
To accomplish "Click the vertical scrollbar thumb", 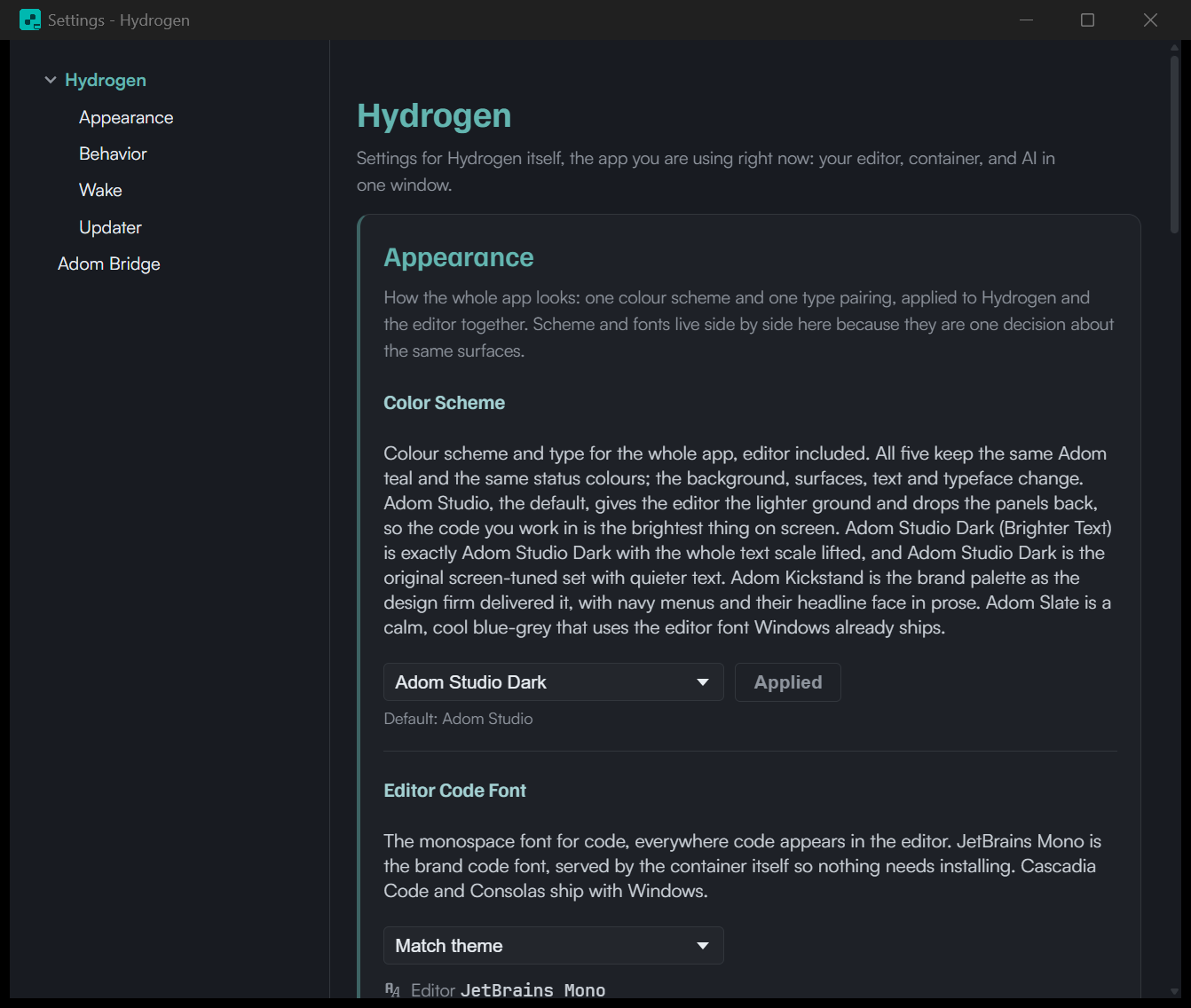I will coord(1175,144).
